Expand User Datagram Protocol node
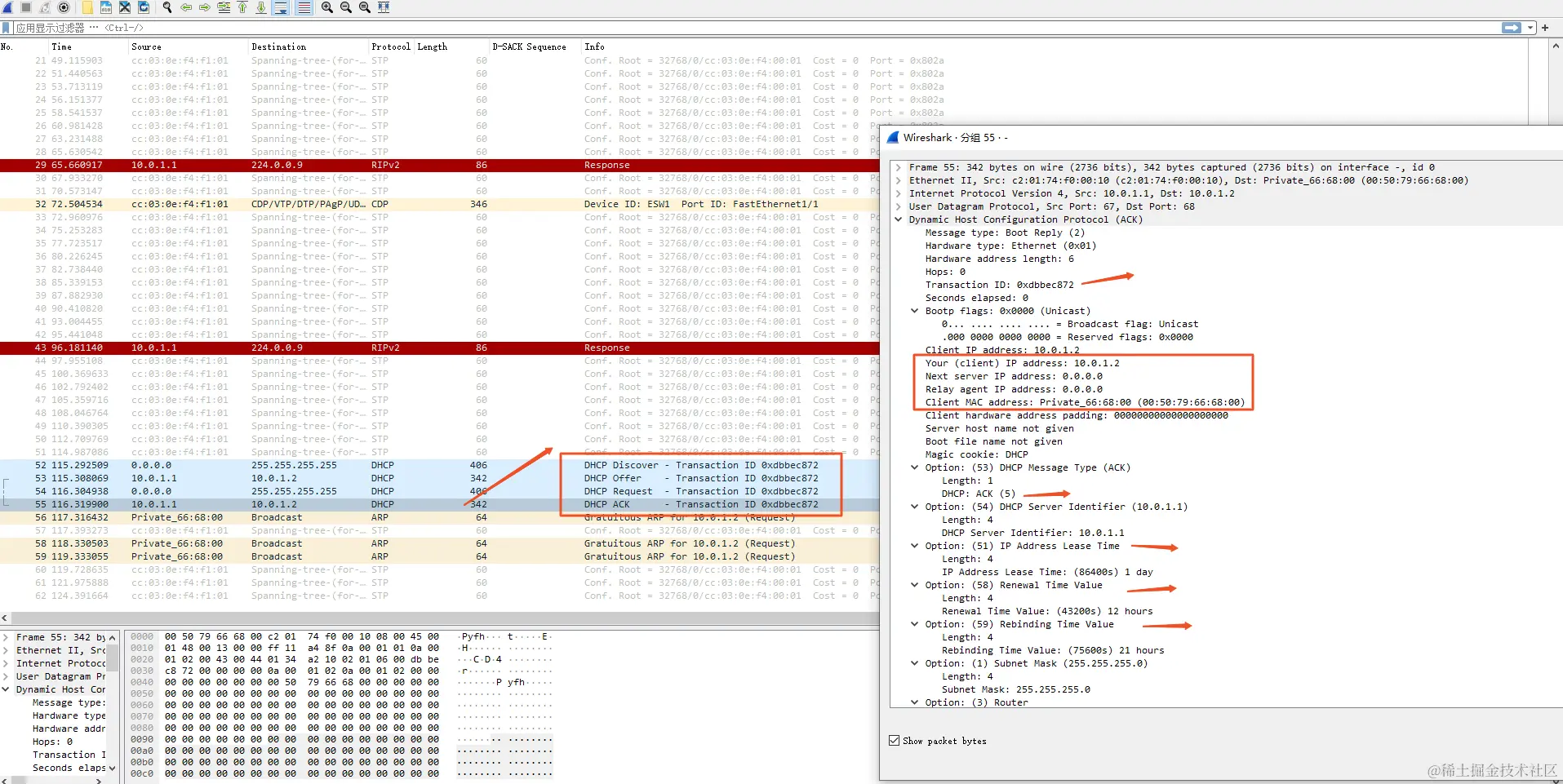This screenshot has height=784, width=1563. [x=899, y=206]
